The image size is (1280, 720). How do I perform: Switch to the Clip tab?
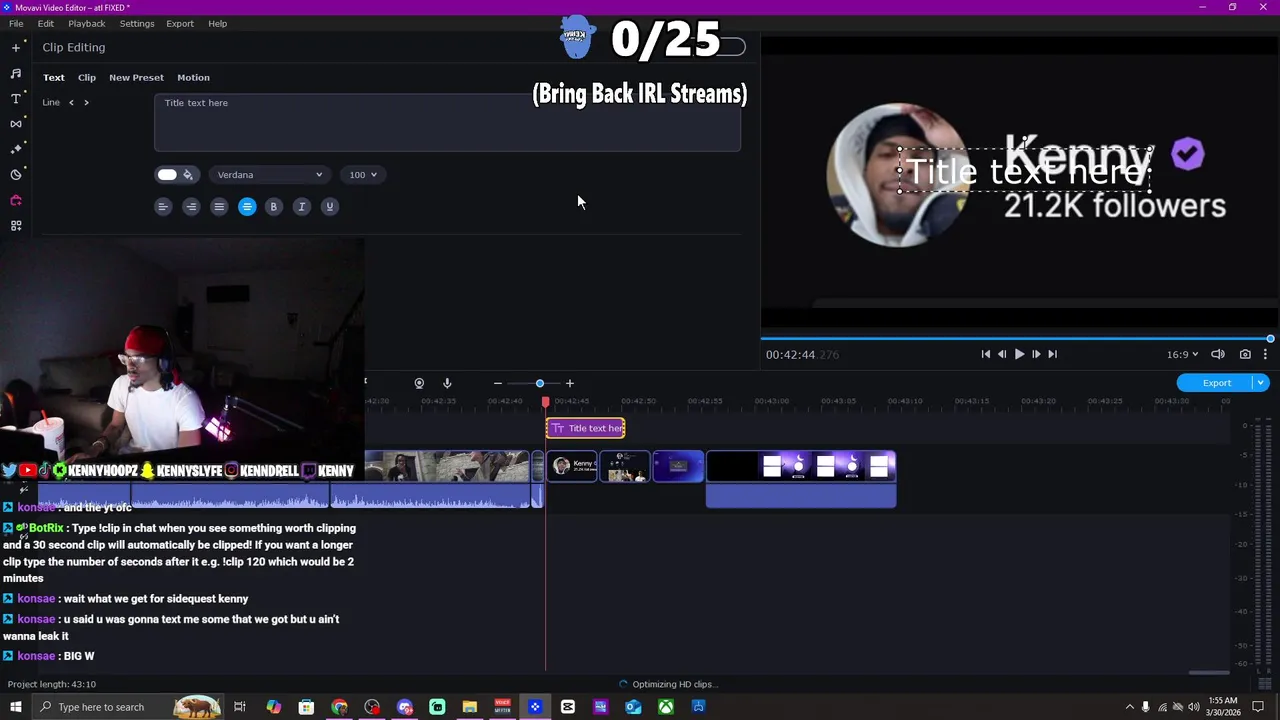pyautogui.click(x=87, y=77)
